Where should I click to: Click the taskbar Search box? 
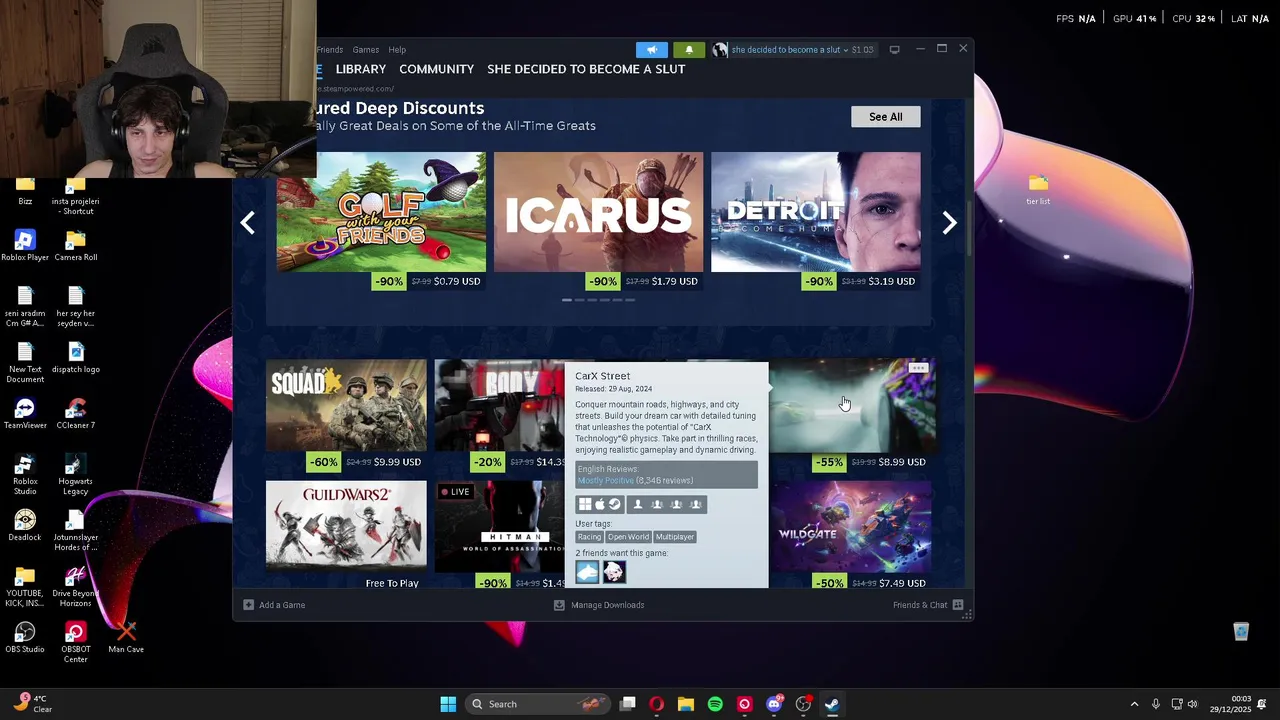tap(538, 704)
